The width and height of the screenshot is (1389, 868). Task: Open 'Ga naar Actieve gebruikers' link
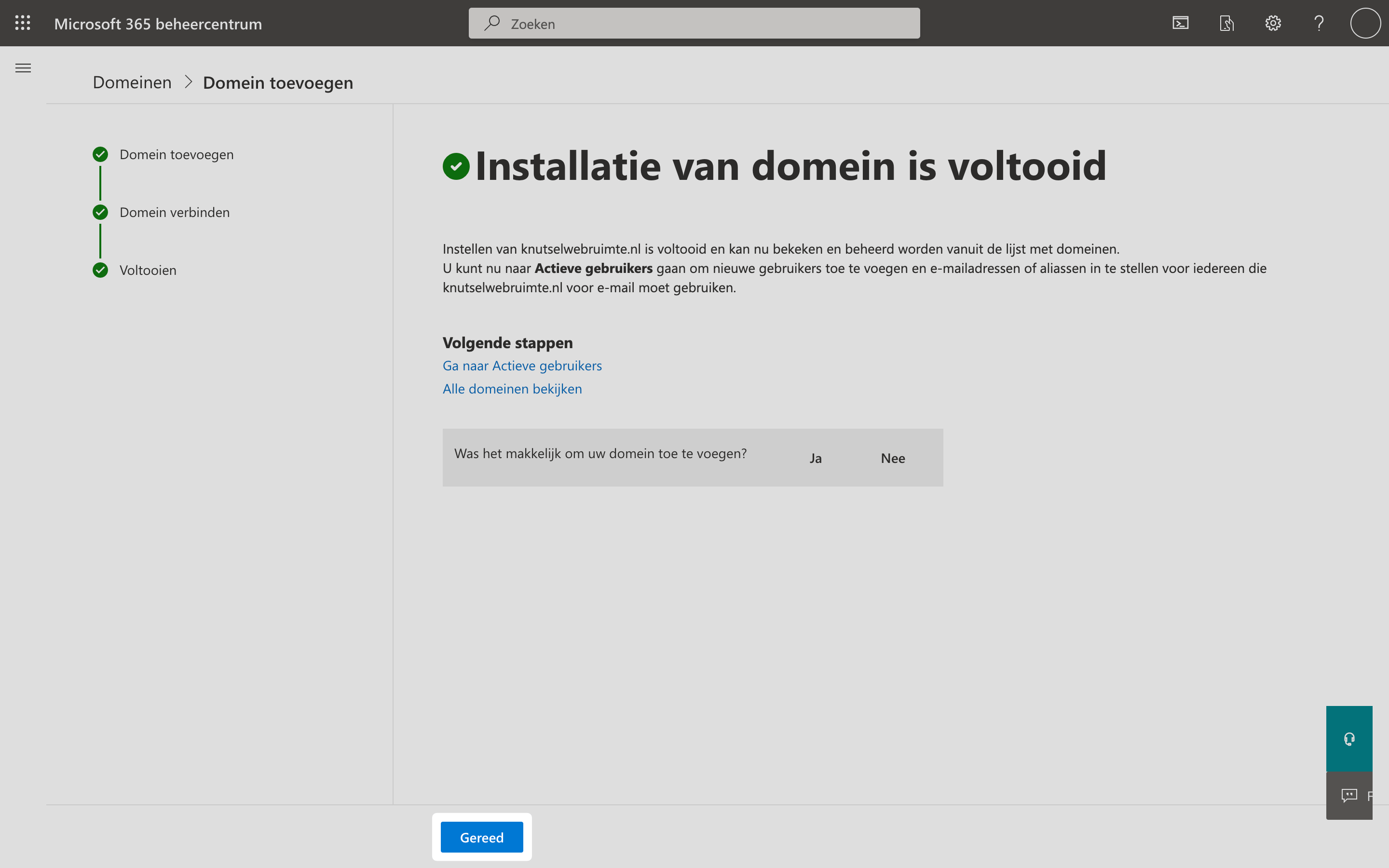(522, 366)
